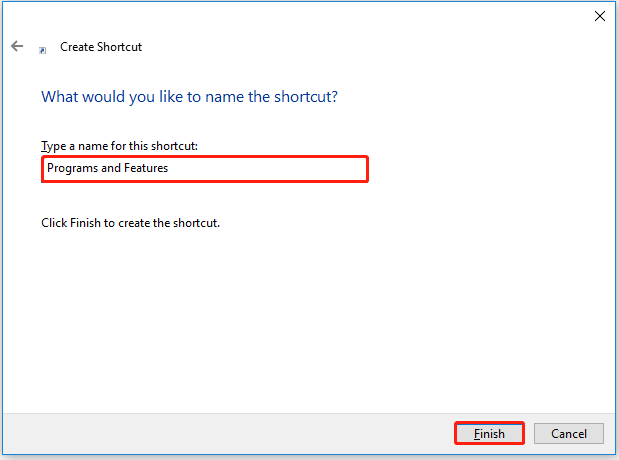Click the underlined "T" in the Type label
The height and width of the screenshot is (460, 619).
tap(44, 145)
